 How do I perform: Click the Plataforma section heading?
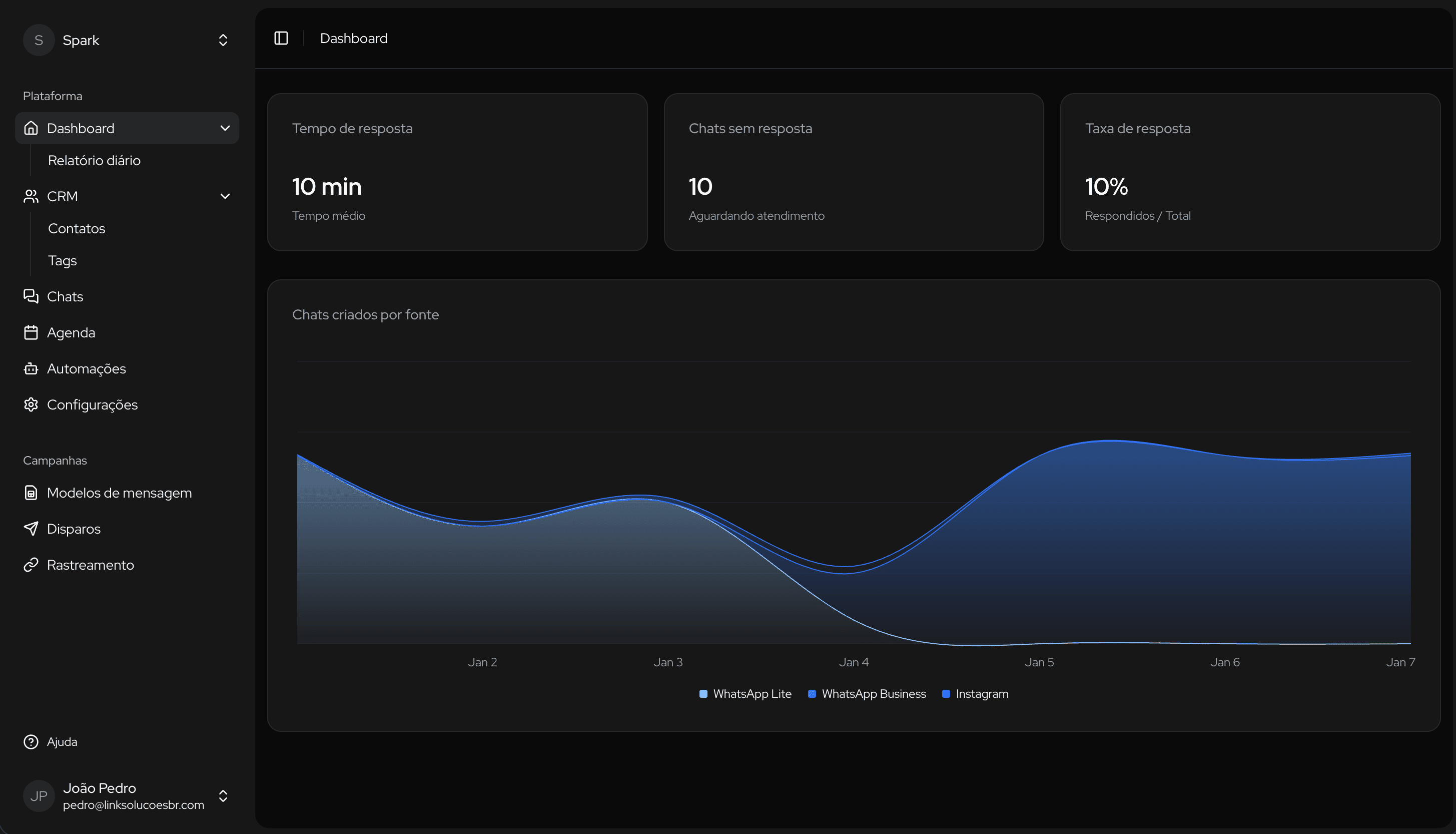click(x=53, y=96)
